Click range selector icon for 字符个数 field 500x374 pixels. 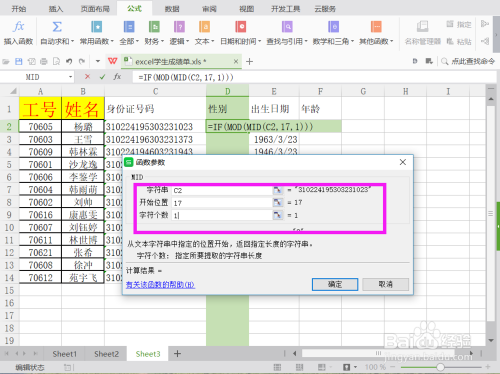(x=277, y=215)
